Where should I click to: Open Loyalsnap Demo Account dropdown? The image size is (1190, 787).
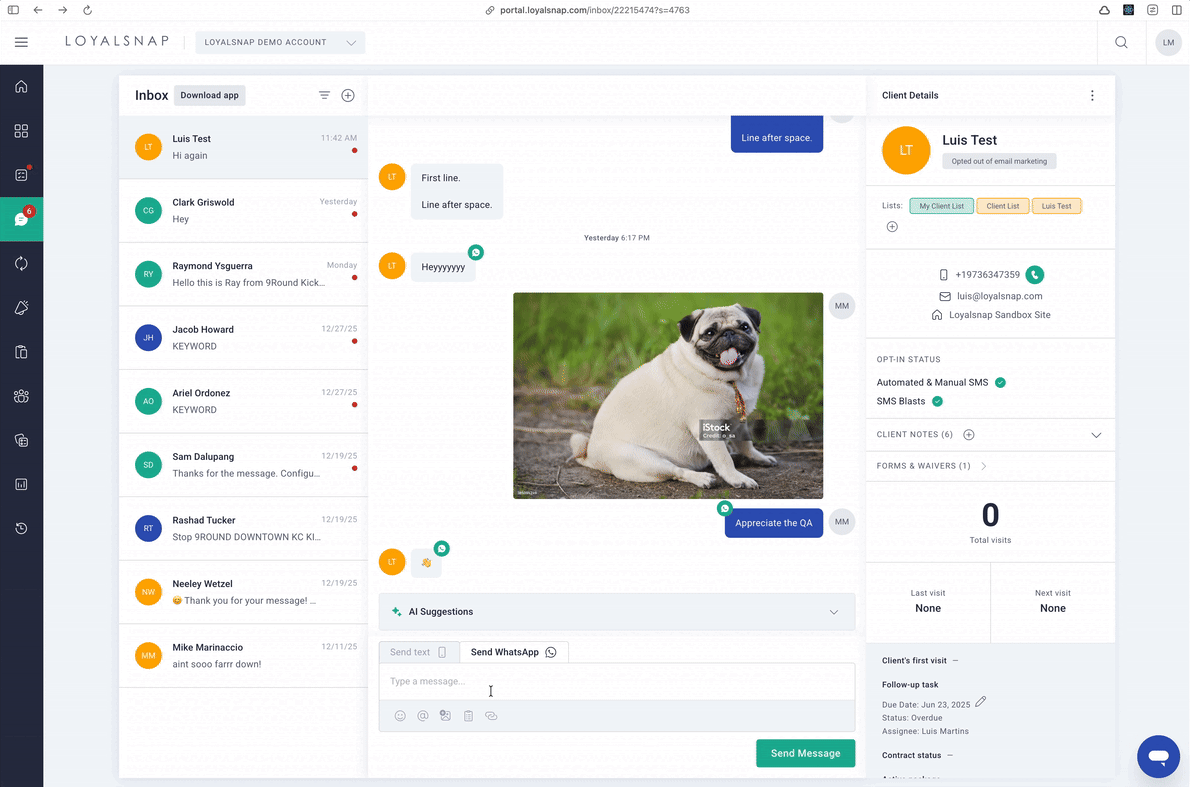[280, 43]
